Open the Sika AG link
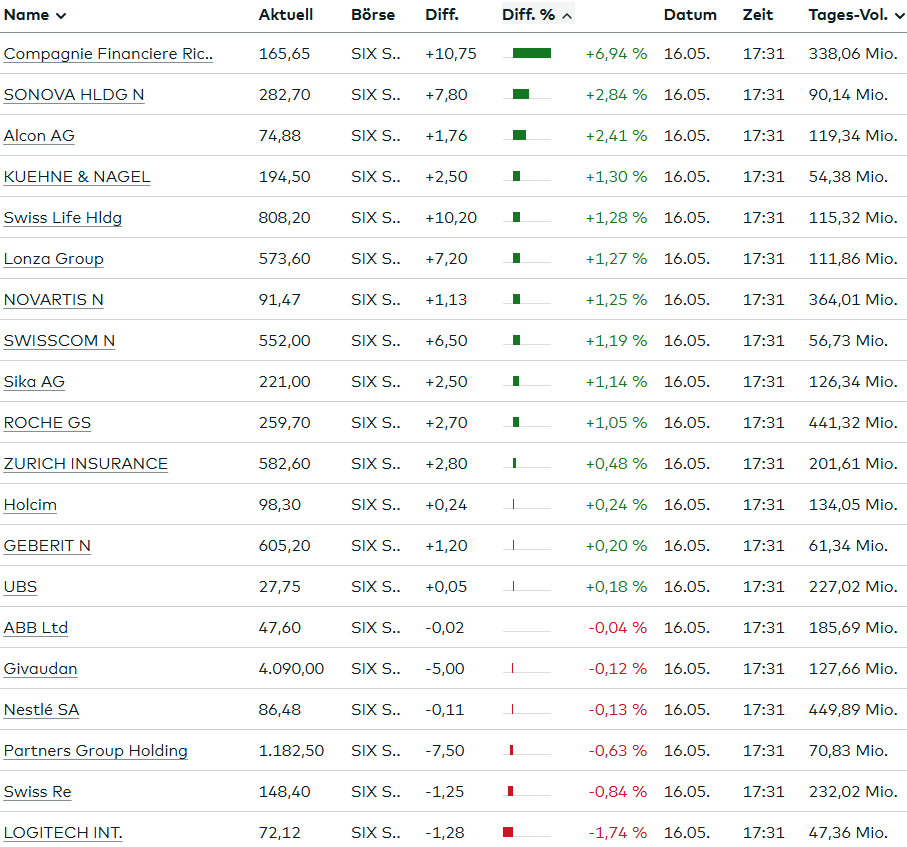Viewport: 907px width, 847px height. tap(34, 382)
